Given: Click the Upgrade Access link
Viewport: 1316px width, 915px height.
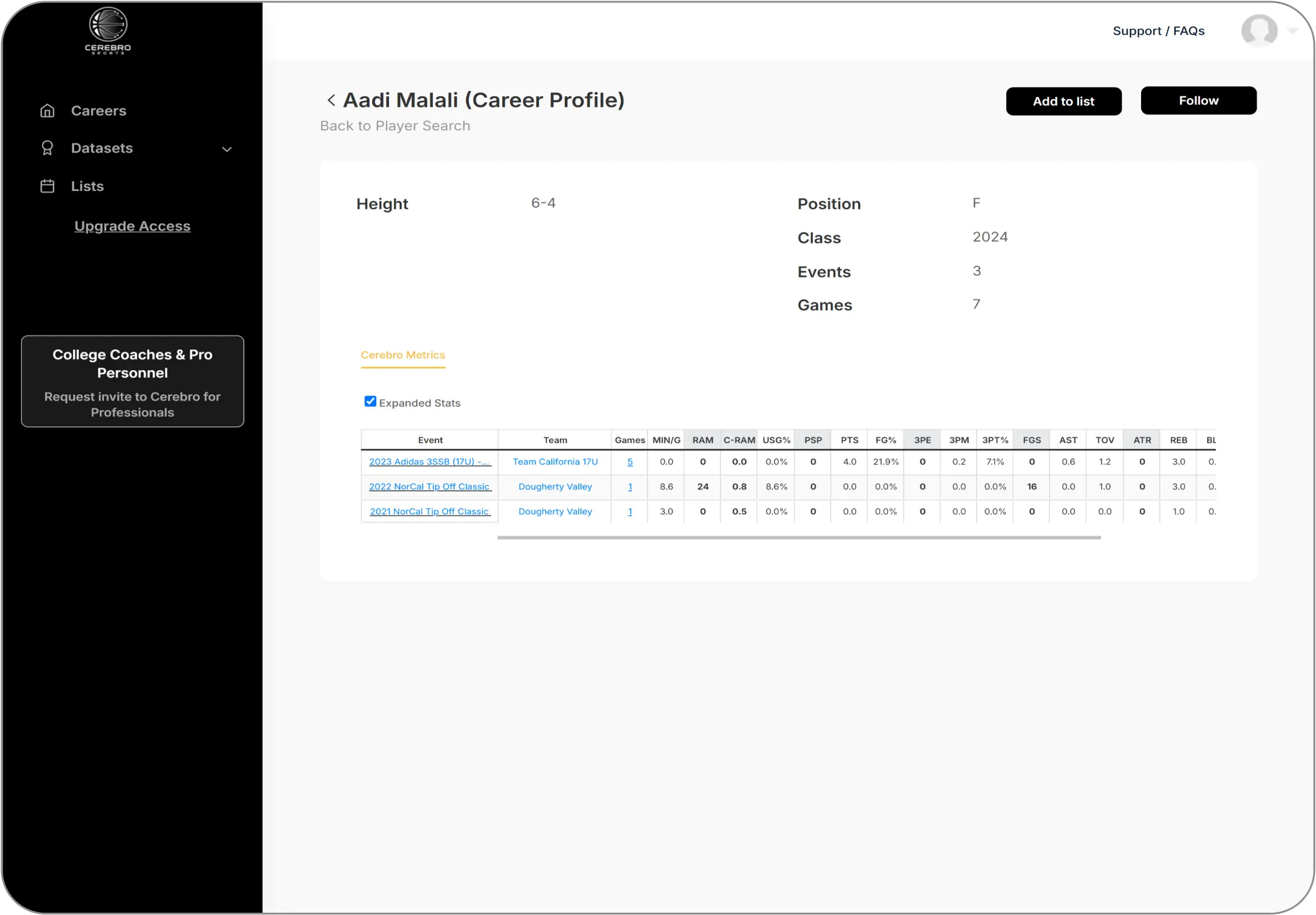Looking at the screenshot, I should 132,226.
